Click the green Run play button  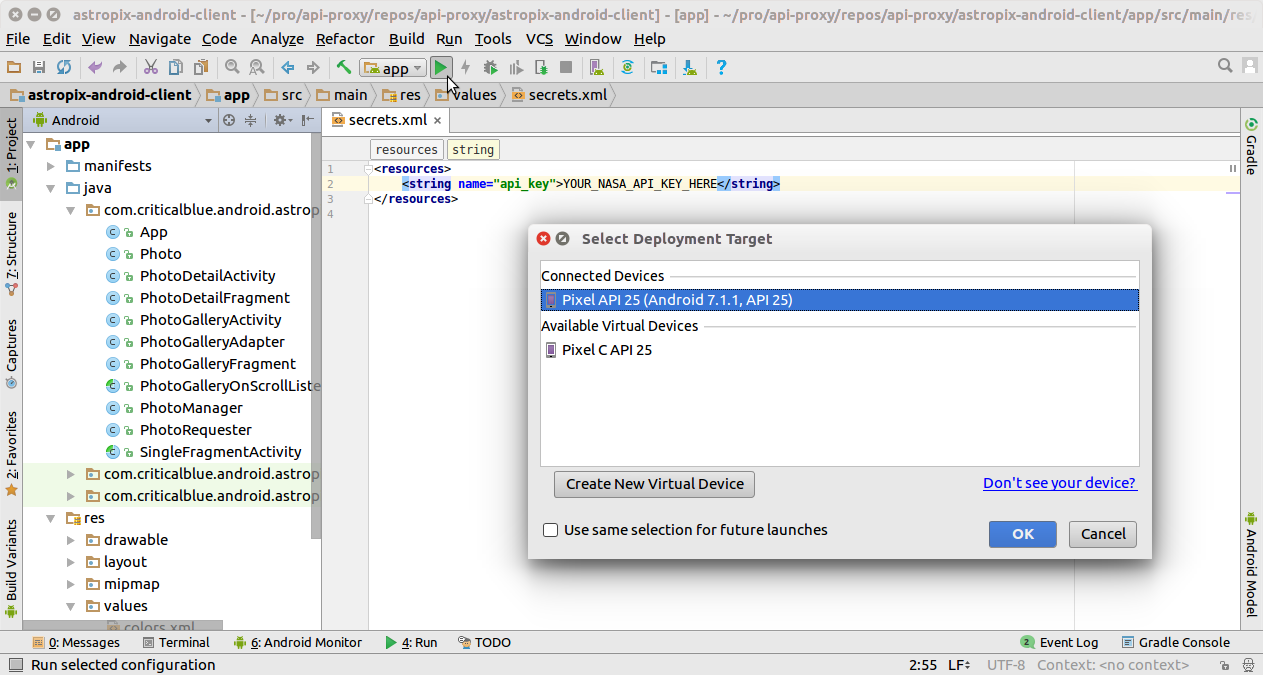point(441,67)
